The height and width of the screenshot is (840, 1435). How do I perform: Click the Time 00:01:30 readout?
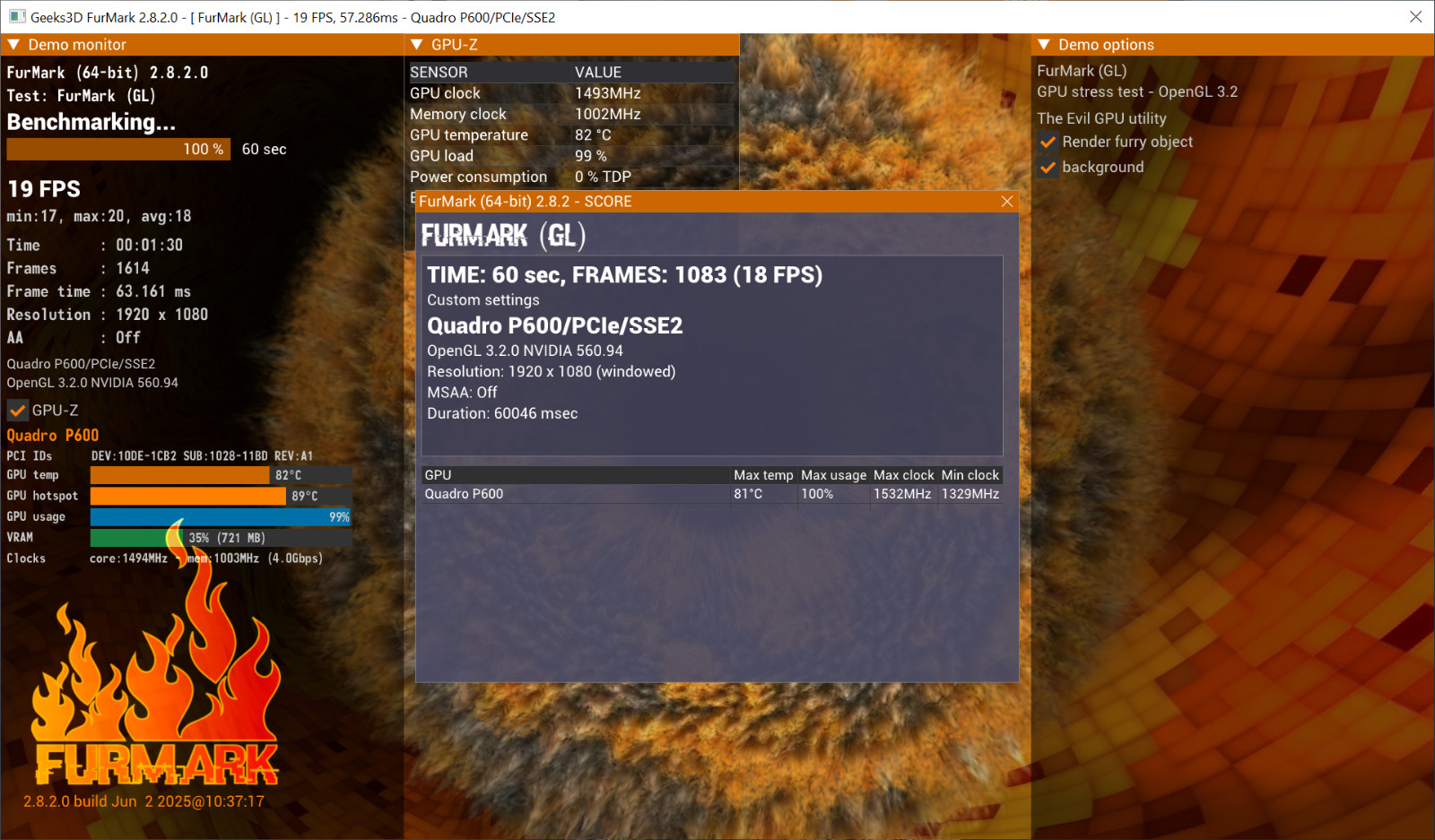[95, 245]
